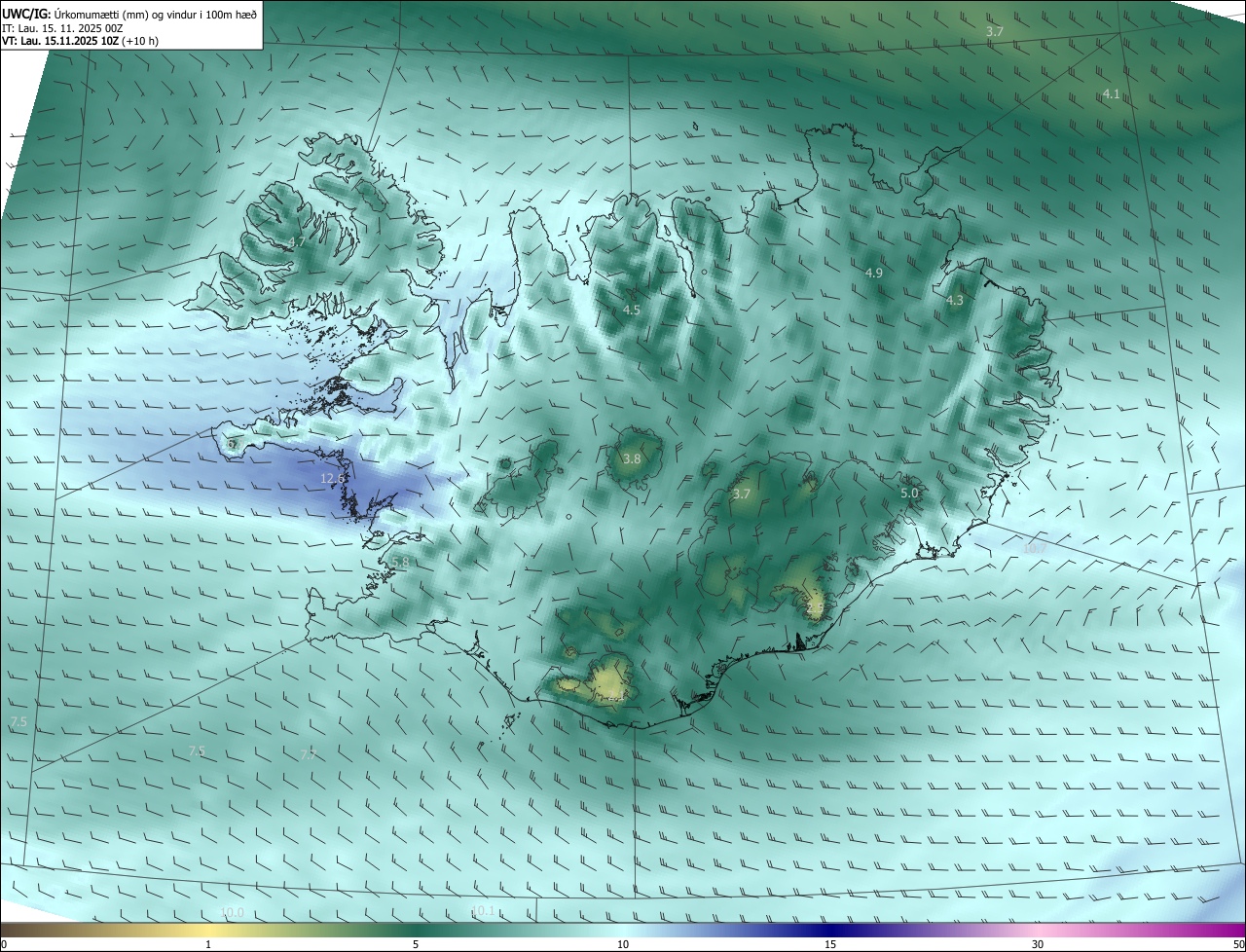Select the 7.7 value label
Image resolution: width=1246 pixels, height=952 pixels.
309,754
